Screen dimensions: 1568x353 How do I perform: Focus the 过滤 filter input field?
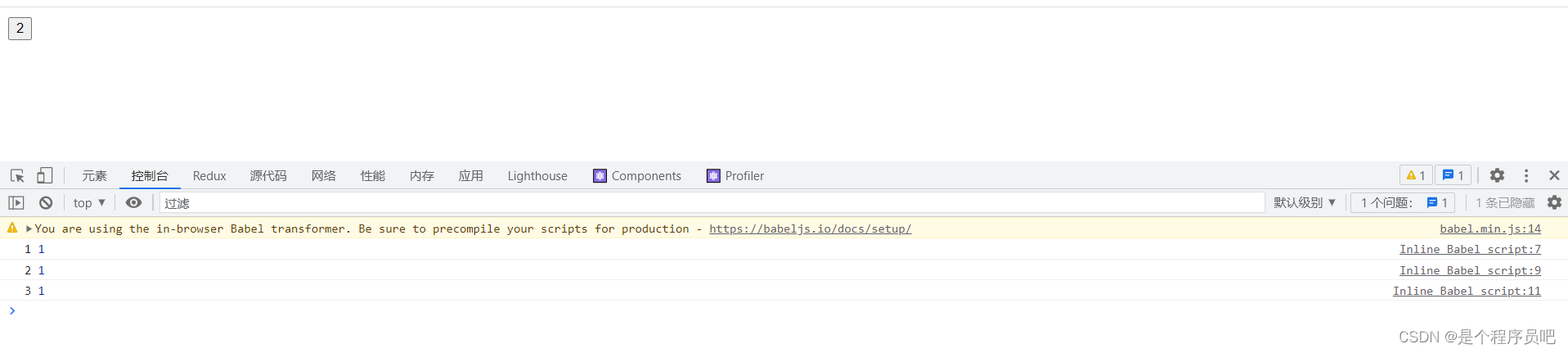click(712, 203)
